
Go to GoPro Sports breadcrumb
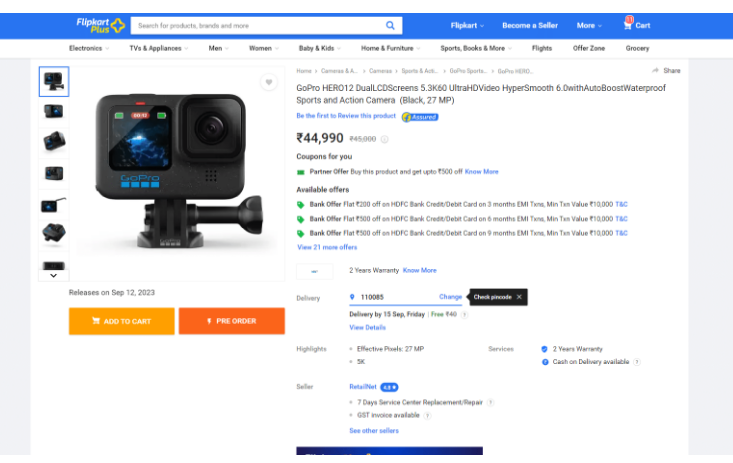click(468, 71)
